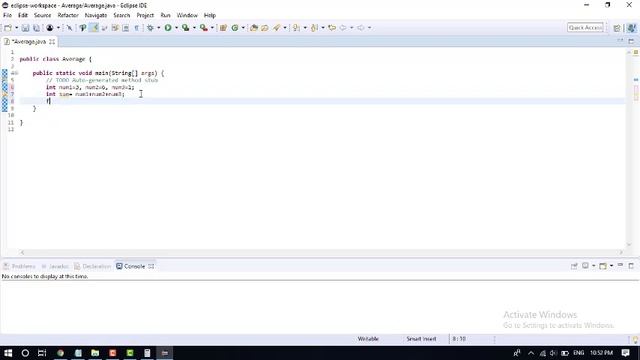Open the Open Console dropdown arrow
The width and height of the screenshot is (640, 360).
coord(611,266)
